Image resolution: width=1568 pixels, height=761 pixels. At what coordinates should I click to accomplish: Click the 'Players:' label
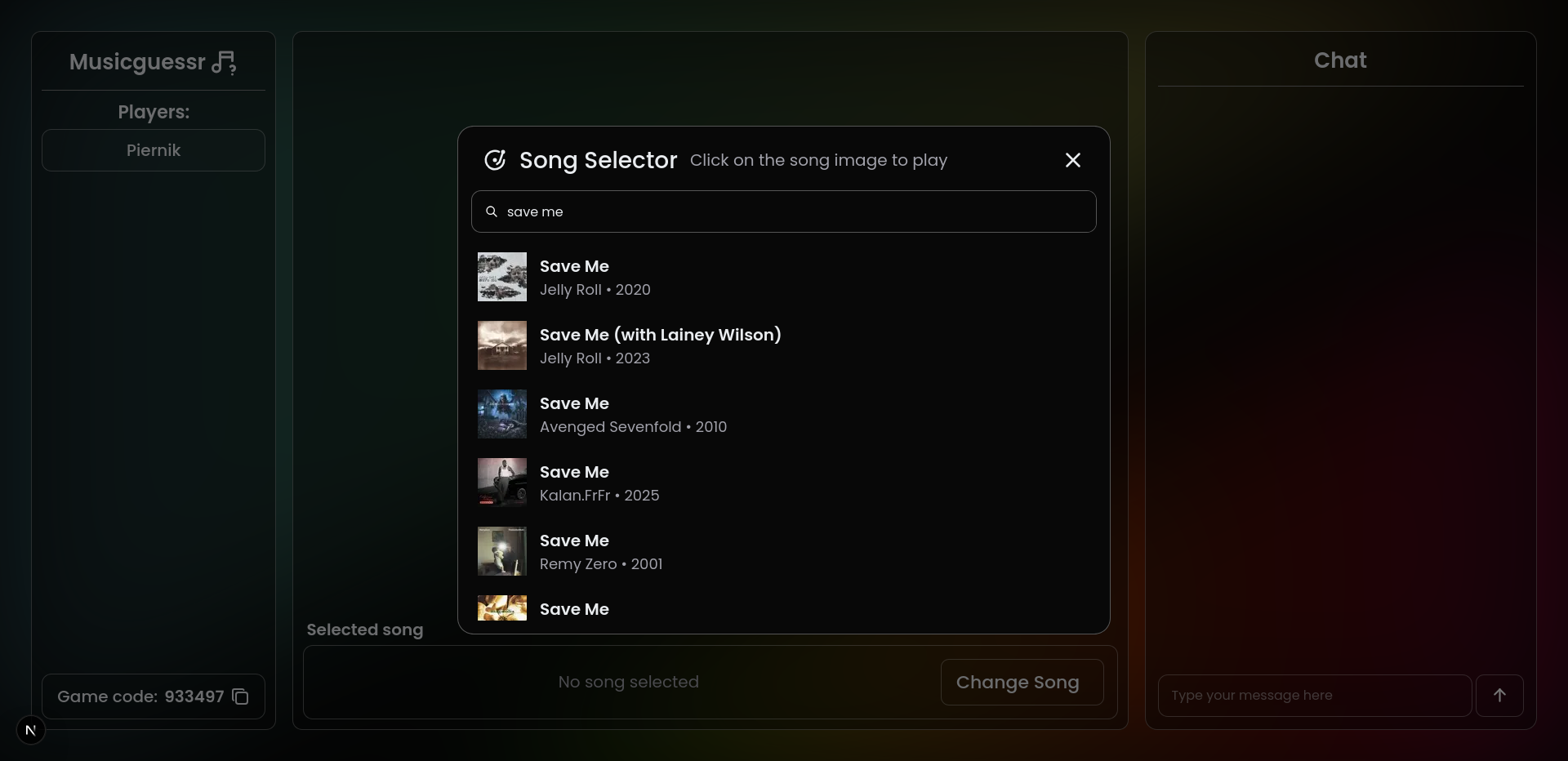tap(154, 112)
